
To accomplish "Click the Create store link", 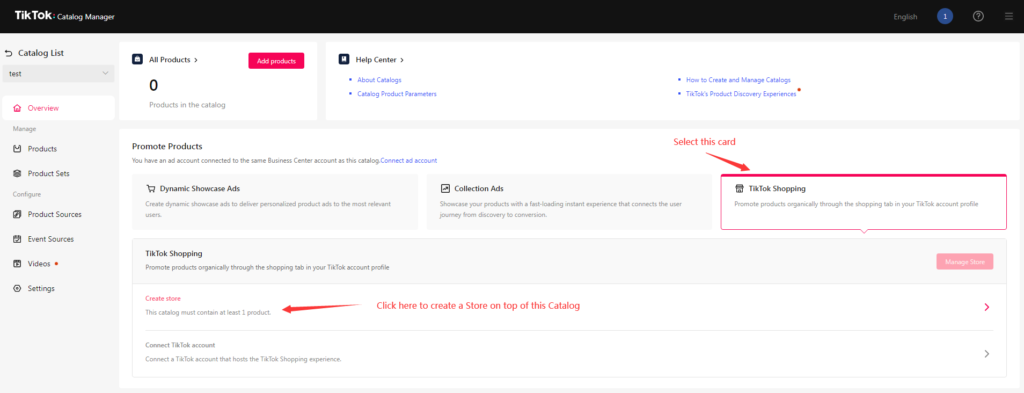I will pos(163,298).
